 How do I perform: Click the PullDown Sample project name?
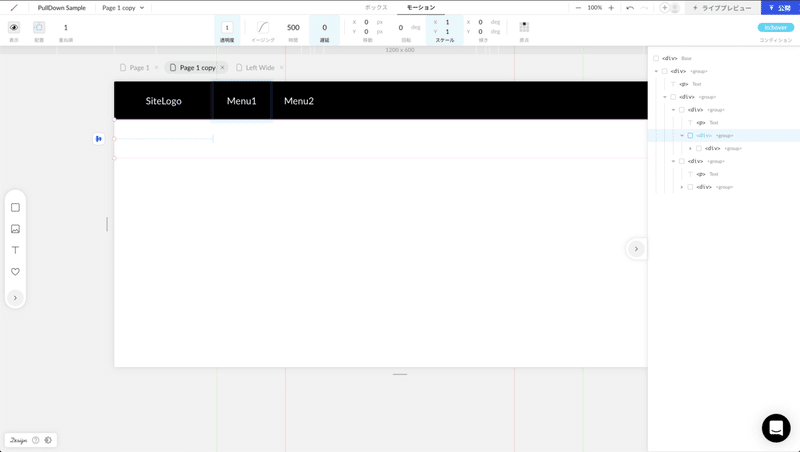pyautogui.click(x=62, y=8)
